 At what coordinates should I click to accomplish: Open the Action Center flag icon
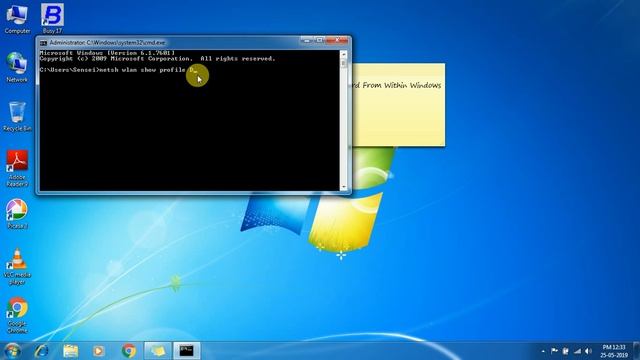click(554, 351)
